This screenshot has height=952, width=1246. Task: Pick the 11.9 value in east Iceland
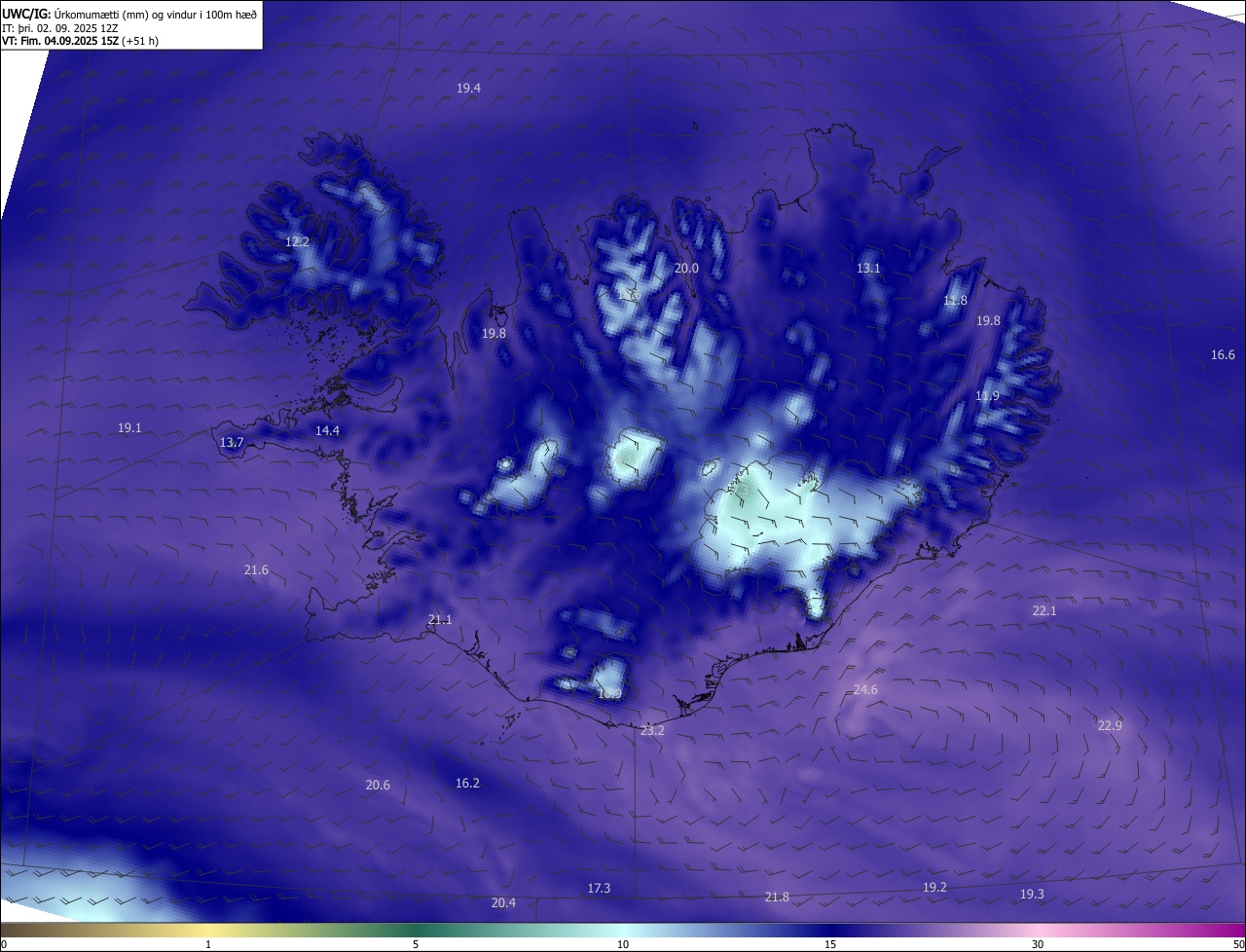[x=987, y=395]
